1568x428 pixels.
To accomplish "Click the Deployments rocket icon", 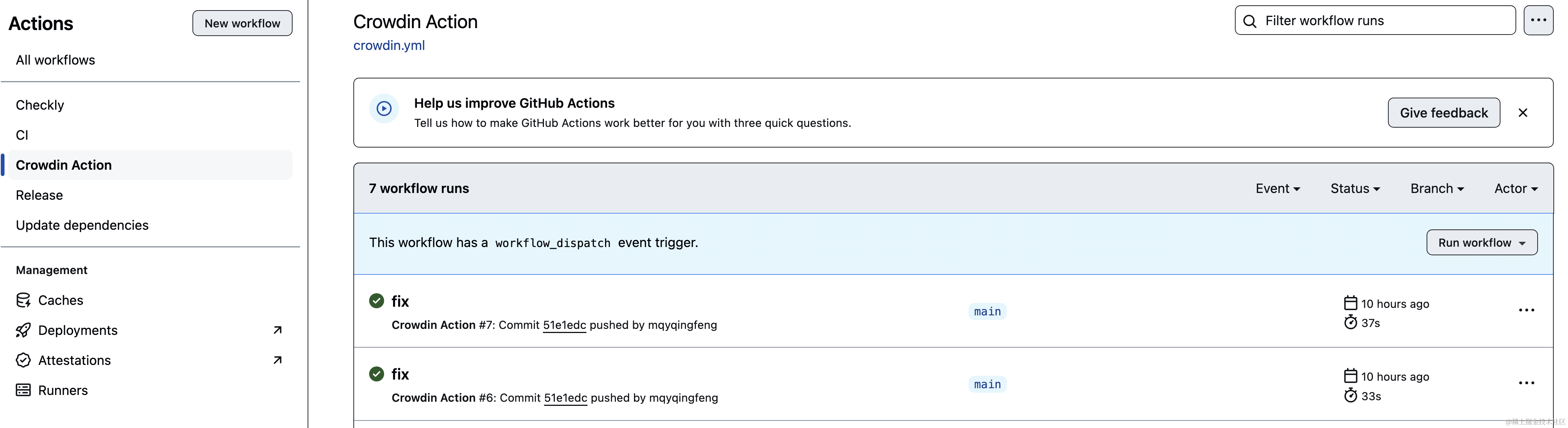I will click(23, 330).
